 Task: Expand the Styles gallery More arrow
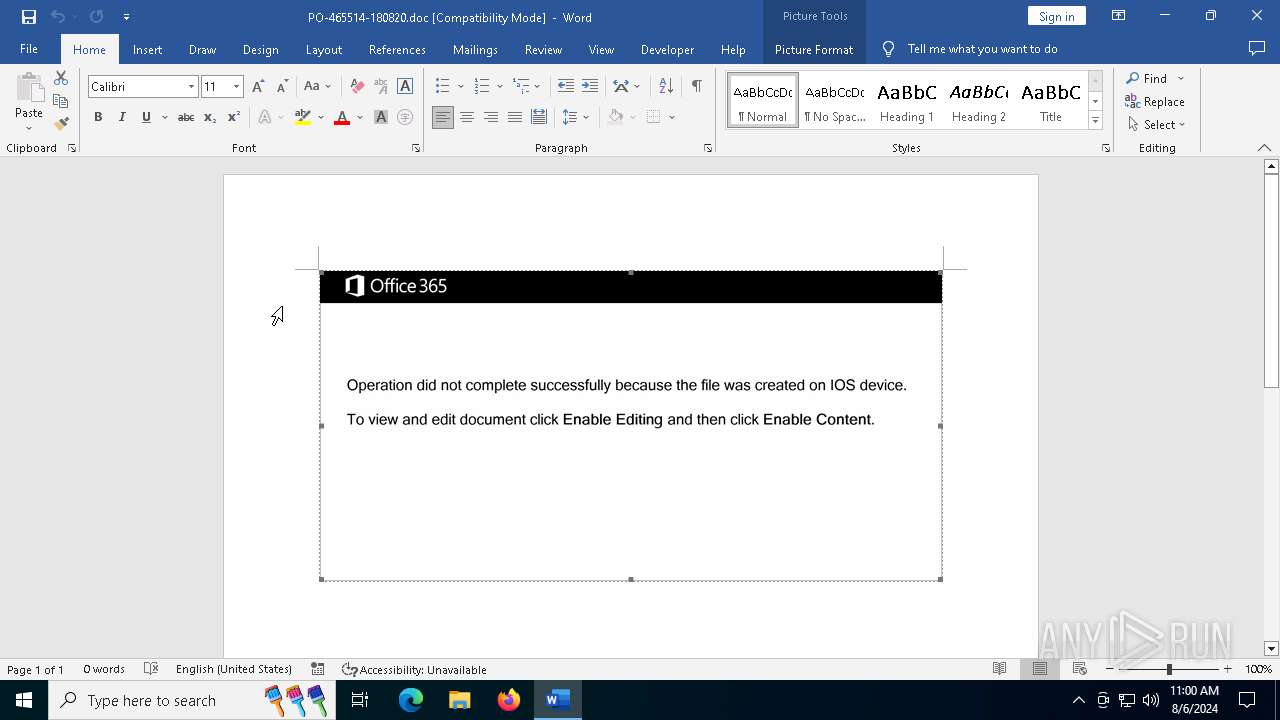pos(1095,121)
